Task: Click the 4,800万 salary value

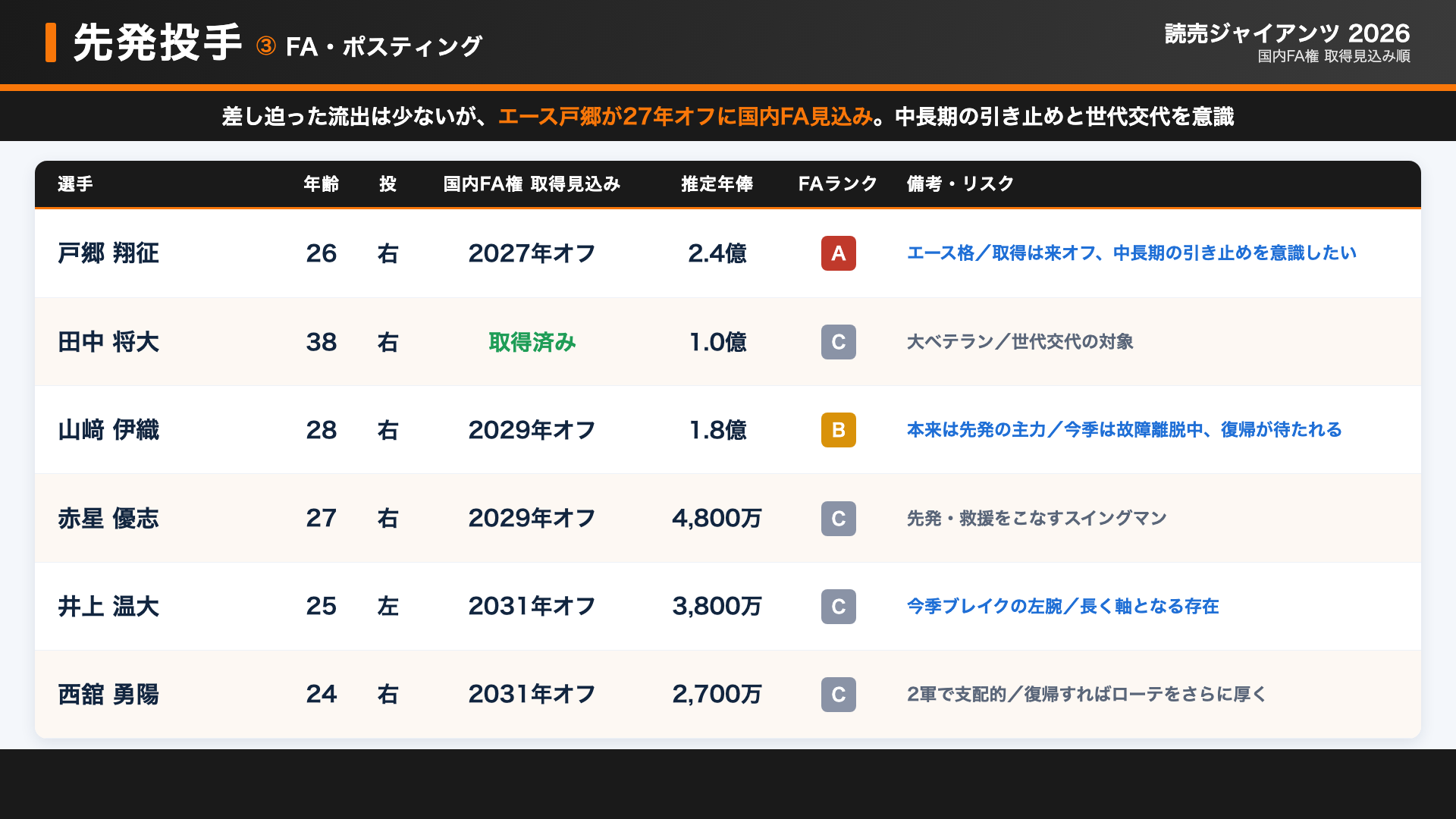Action: 717,519
